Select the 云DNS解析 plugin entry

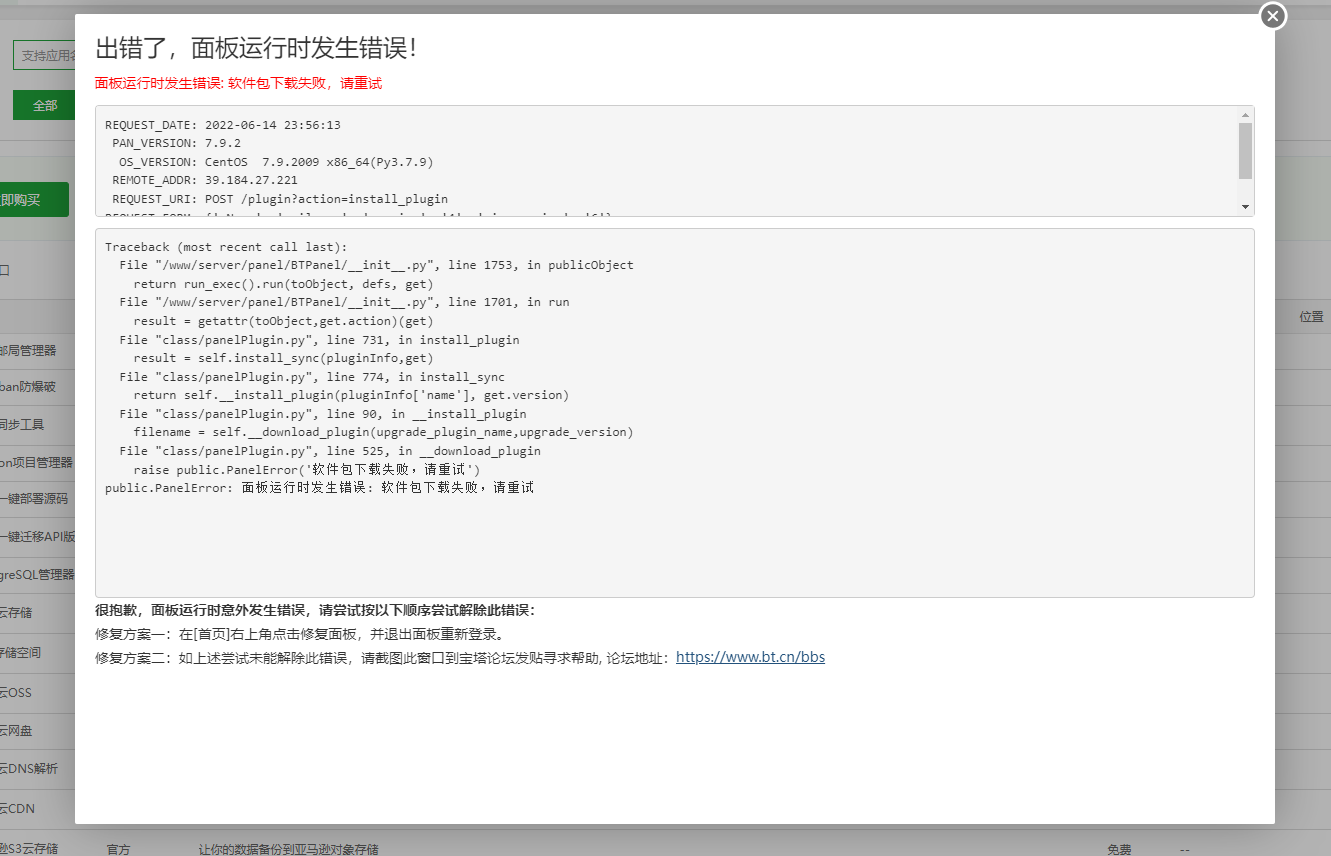point(33,768)
